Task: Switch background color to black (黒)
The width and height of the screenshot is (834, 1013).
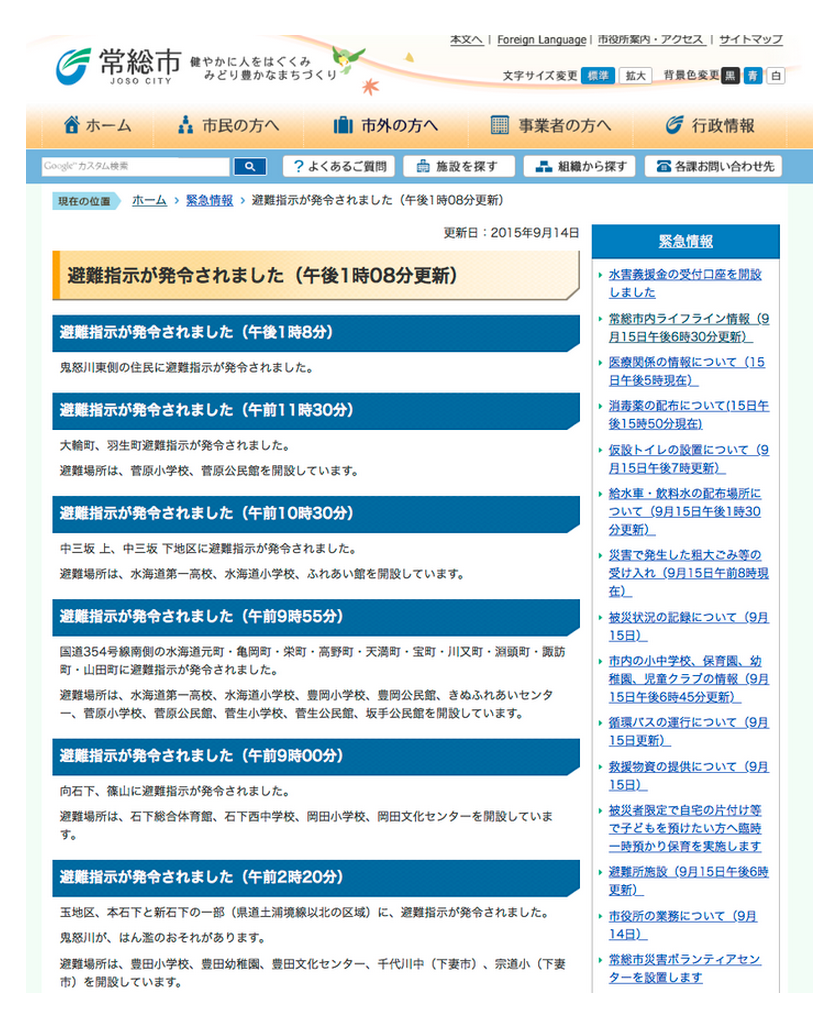Action: pos(730,76)
